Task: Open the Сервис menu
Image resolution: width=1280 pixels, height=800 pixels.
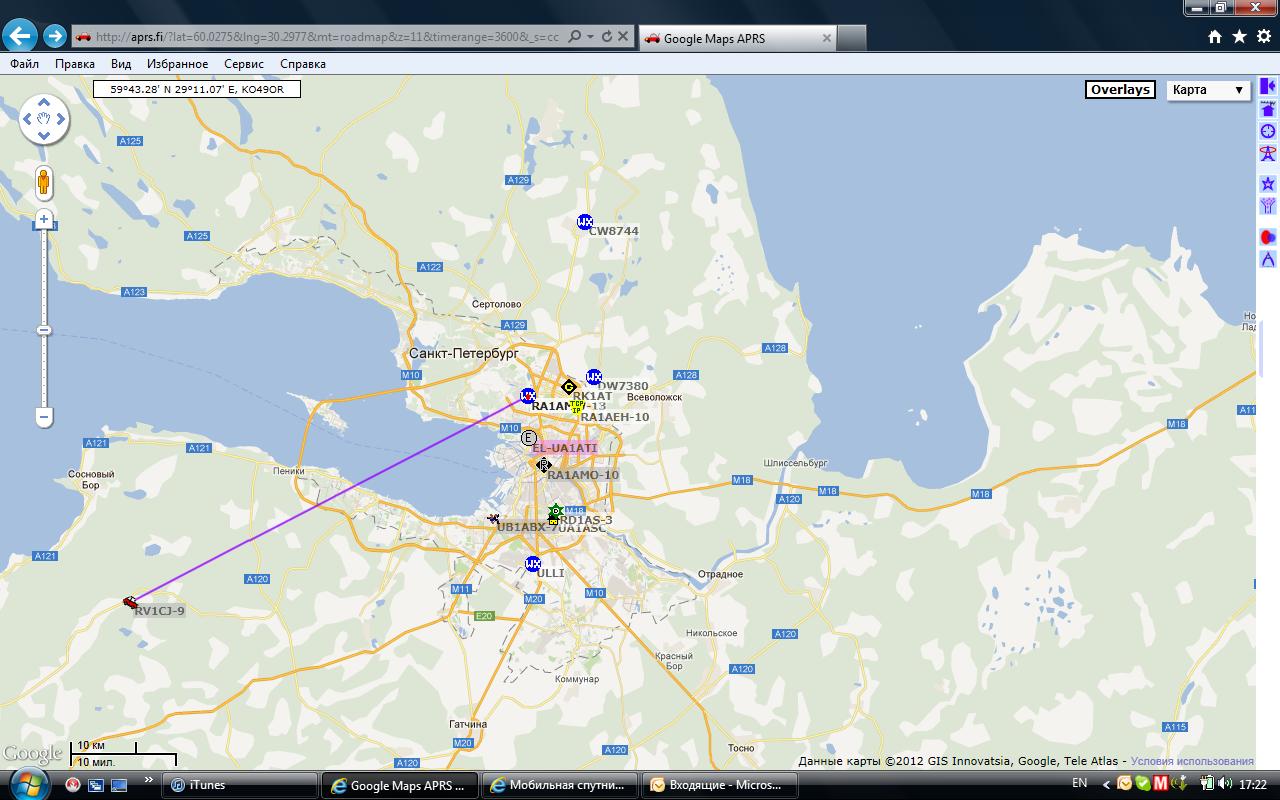Action: (244, 64)
